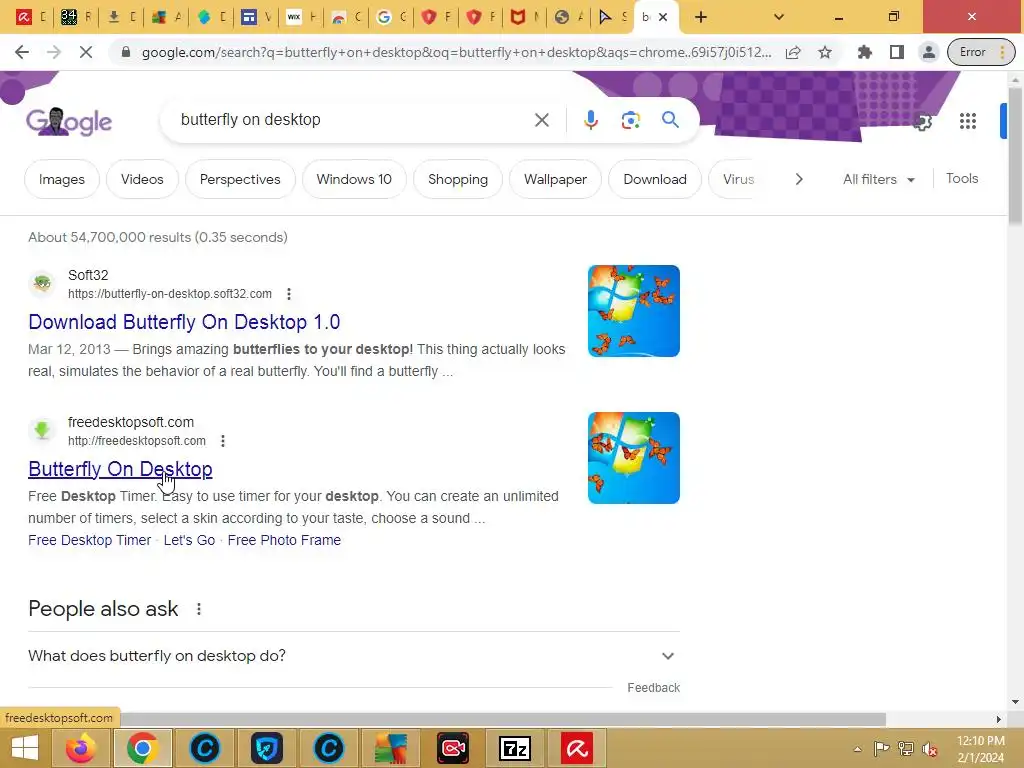Open the Let's Go sitelink
This screenshot has width=1024, height=768.
[x=189, y=540]
